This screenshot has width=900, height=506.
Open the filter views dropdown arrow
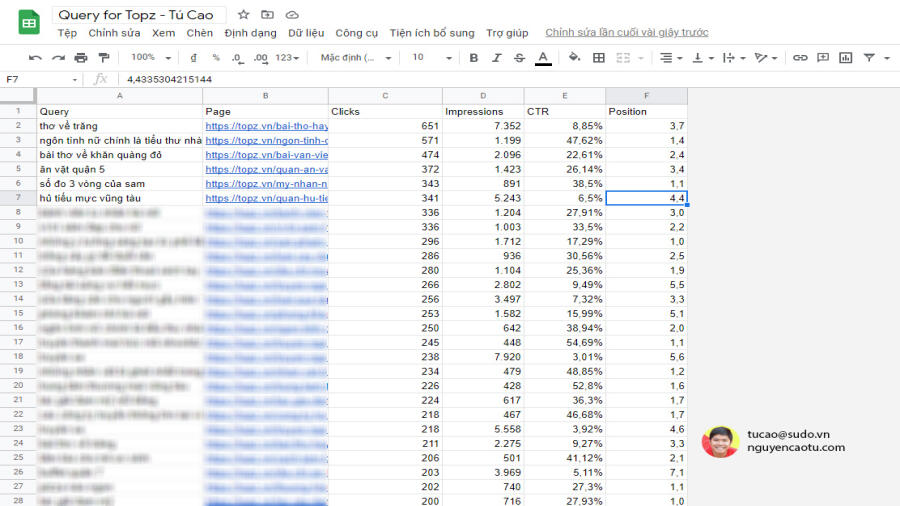(x=887, y=58)
